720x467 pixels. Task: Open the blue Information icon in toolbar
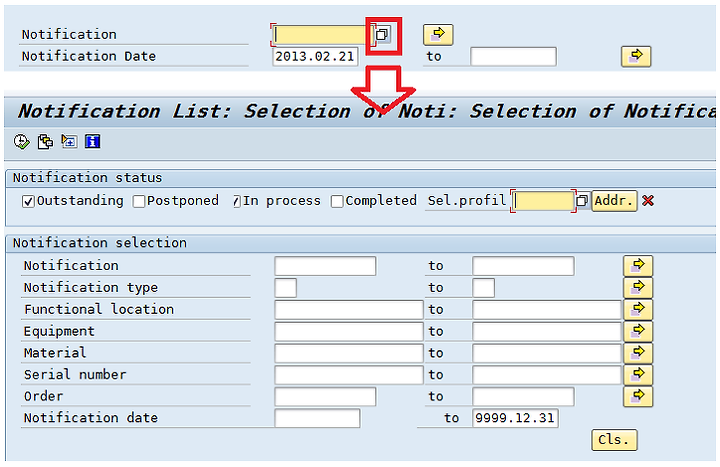tap(92, 141)
